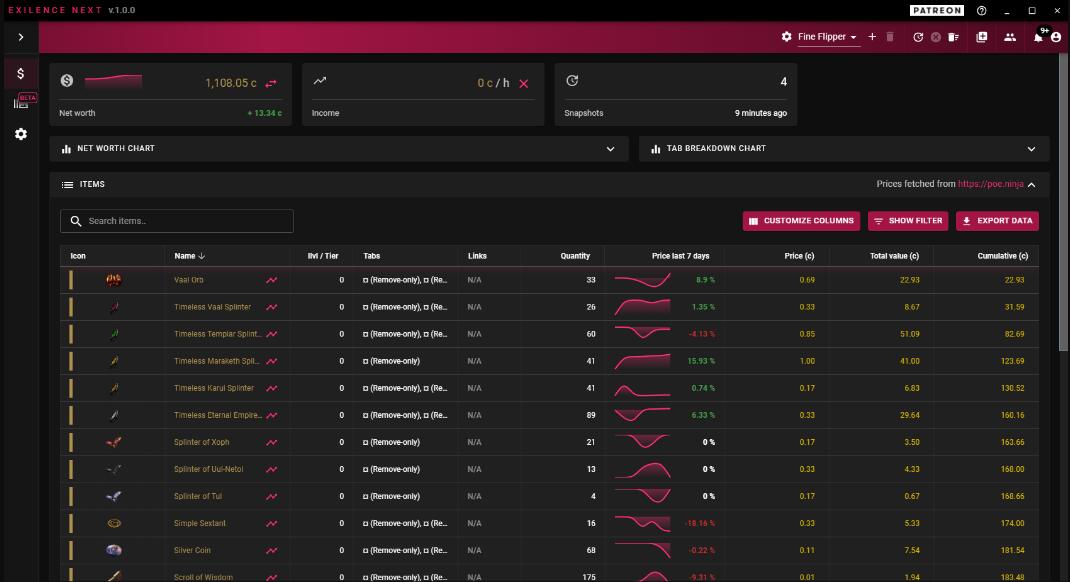Click the Income trend arrow icon
The width and height of the screenshot is (1070, 582).
(x=319, y=81)
